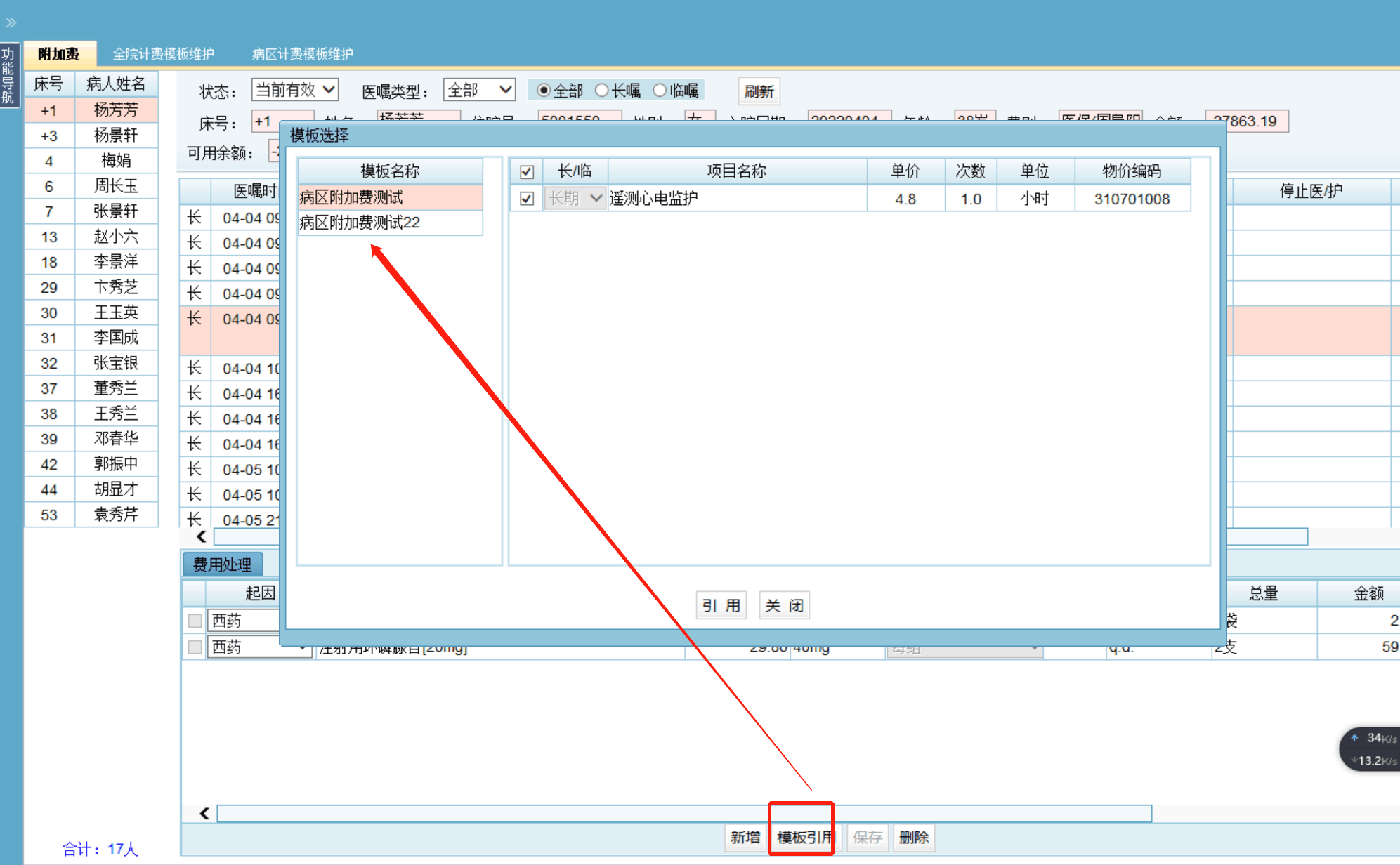
Task: Click the bottom left scroll arrow icon
Action: pyautogui.click(x=204, y=814)
